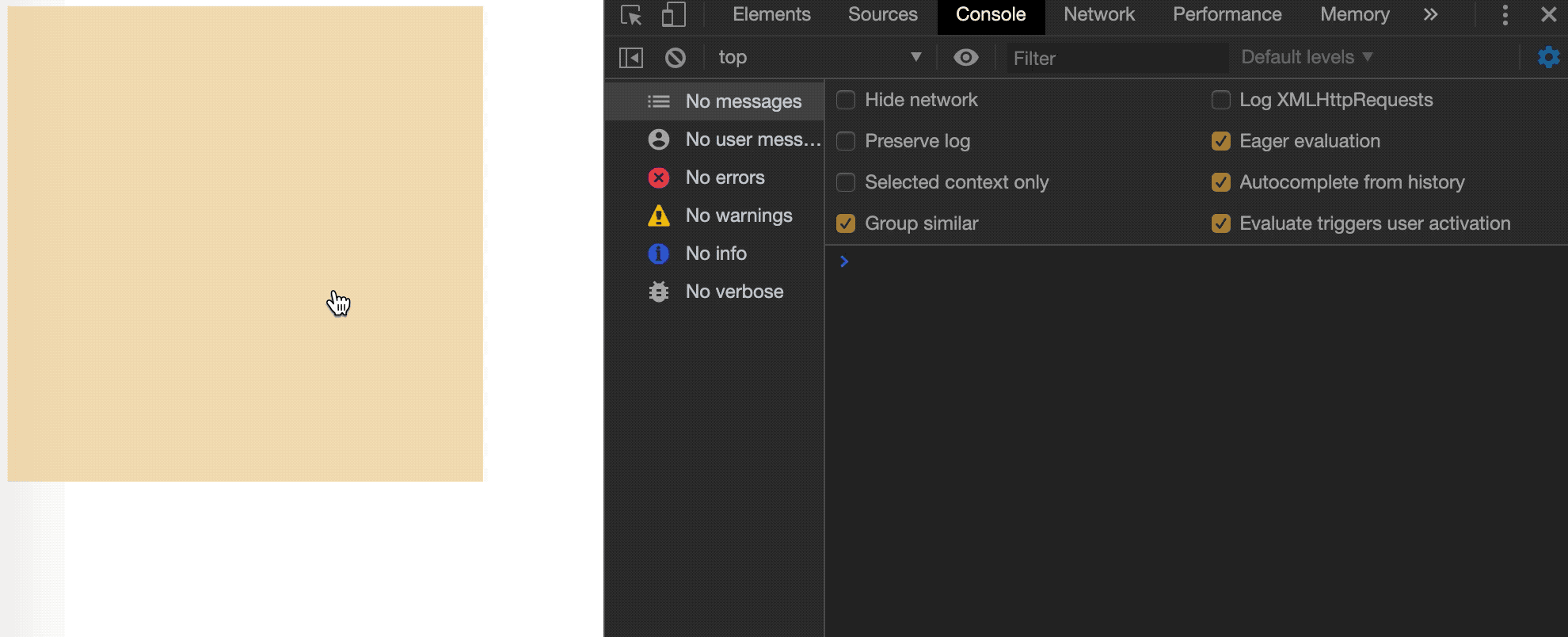Check the Preserve log option

click(846, 141)
